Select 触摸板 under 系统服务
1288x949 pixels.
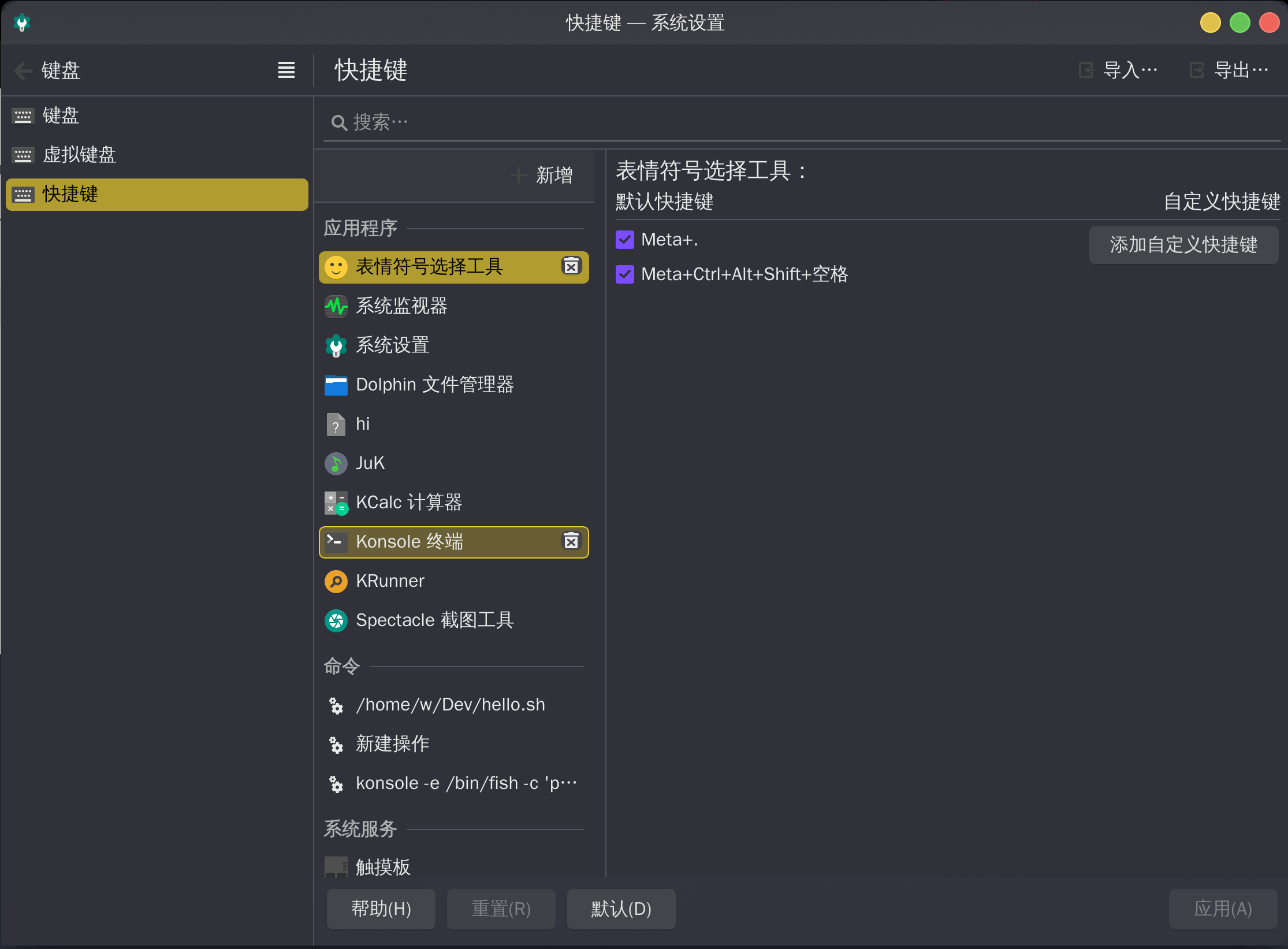[x=454, y=866]
